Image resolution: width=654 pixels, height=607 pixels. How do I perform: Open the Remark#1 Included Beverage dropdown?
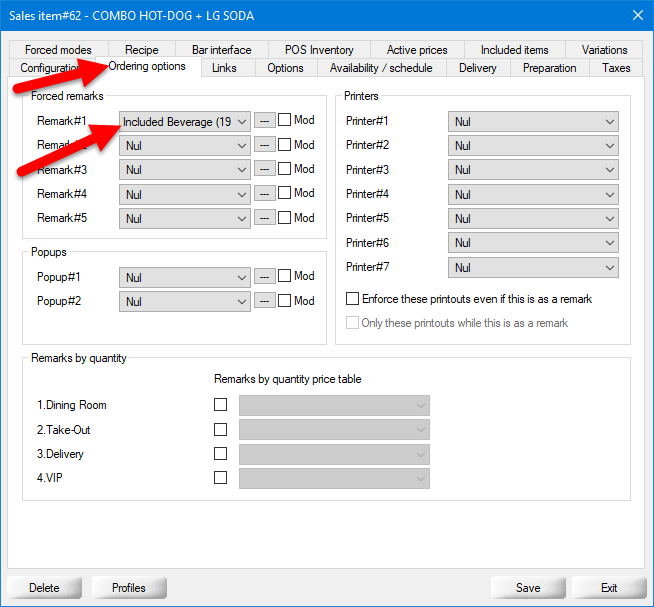coord(184,122)
